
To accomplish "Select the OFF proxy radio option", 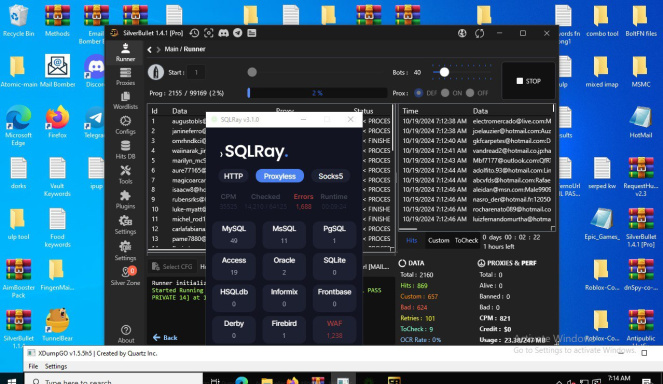I will [470, 93].
